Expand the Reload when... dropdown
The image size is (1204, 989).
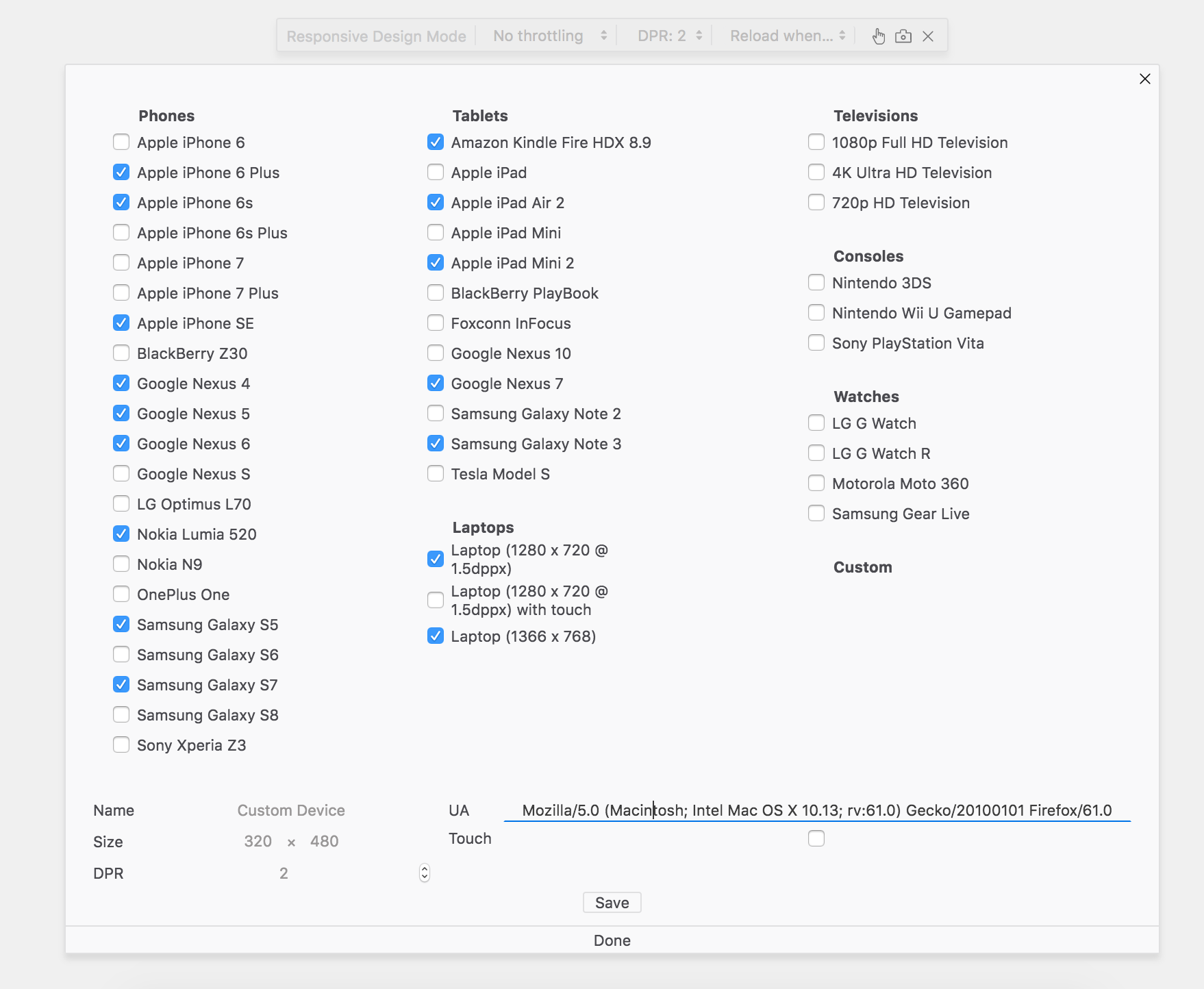(787, 36)
